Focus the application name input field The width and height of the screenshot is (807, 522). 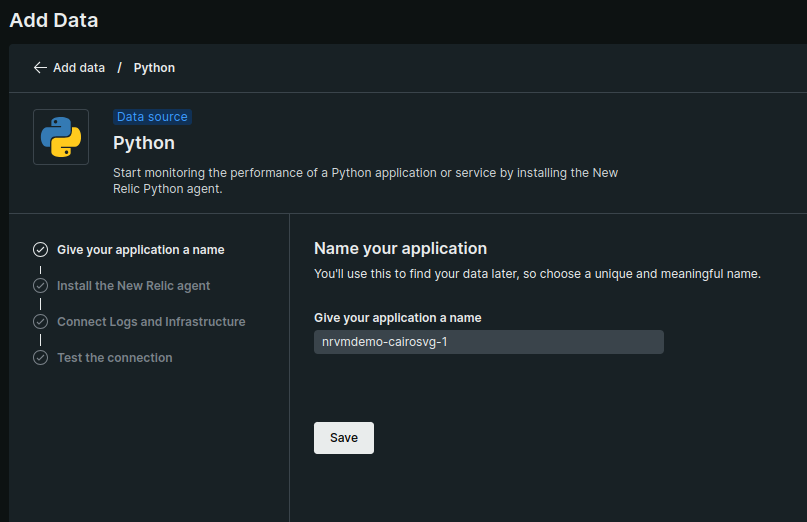tap(489, 342)
